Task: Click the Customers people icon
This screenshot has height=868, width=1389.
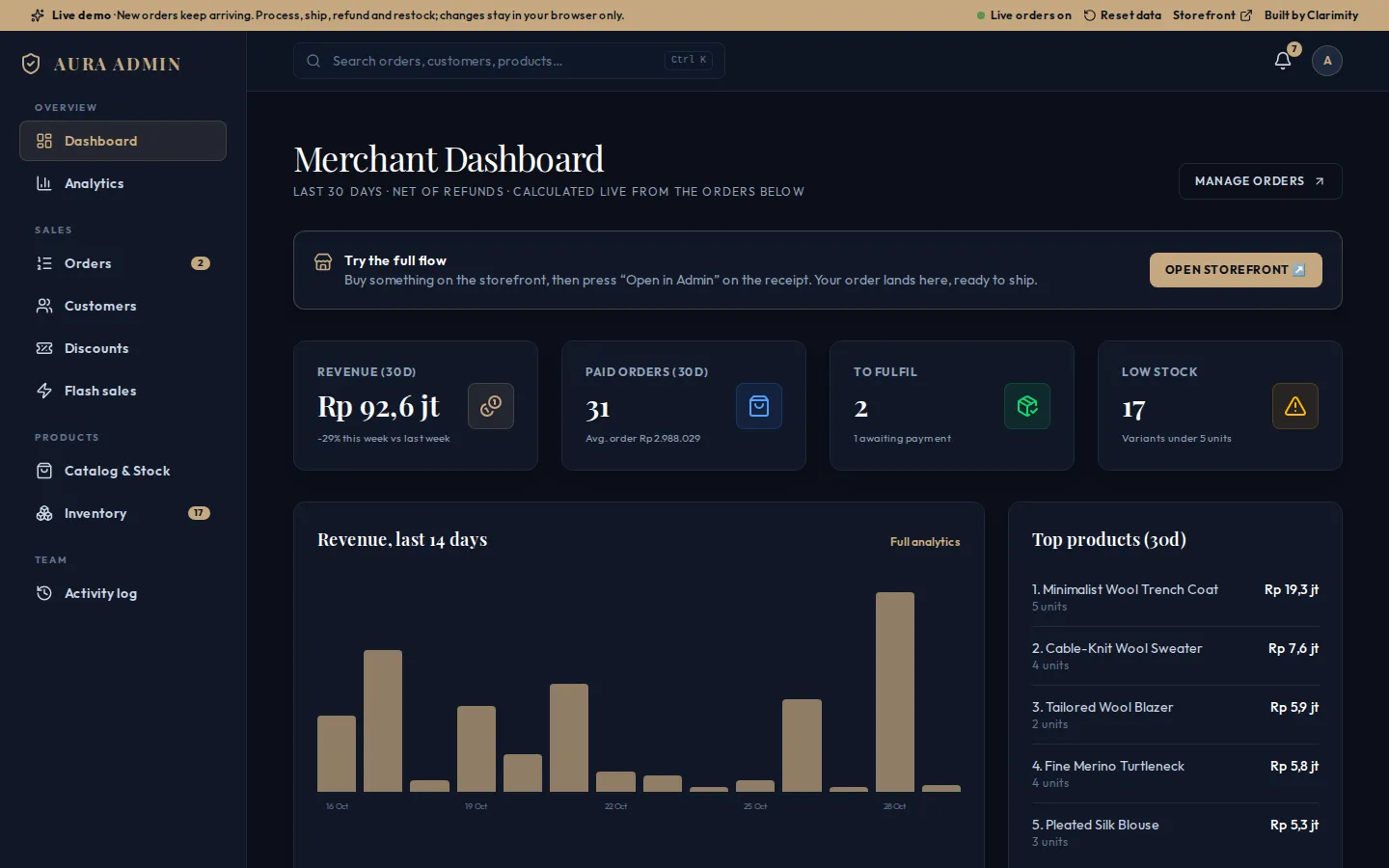Action: click(x=44, y=306)
